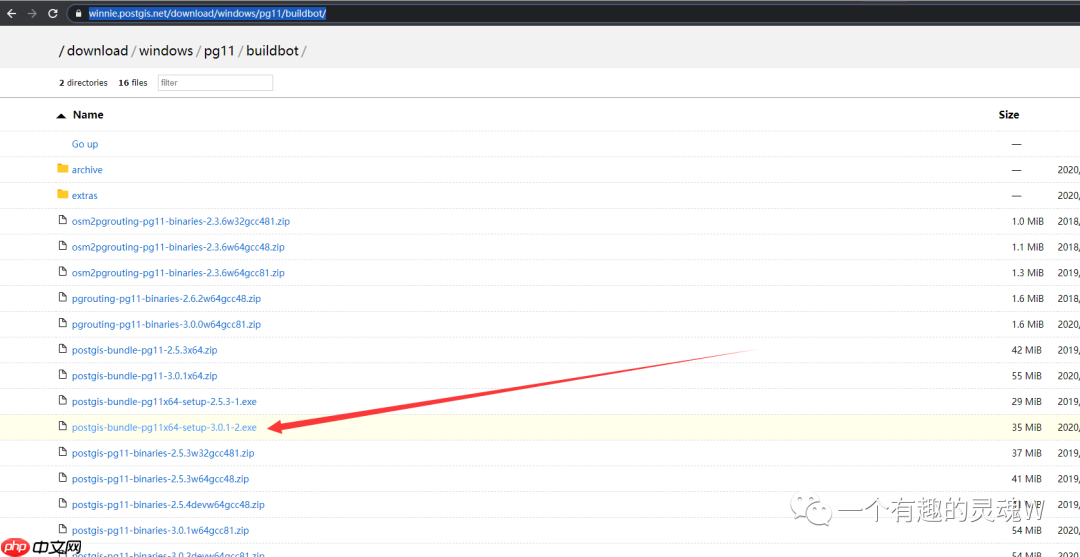
Task: Click the 41 MiB size value
Action: [x=1028, y=479]
